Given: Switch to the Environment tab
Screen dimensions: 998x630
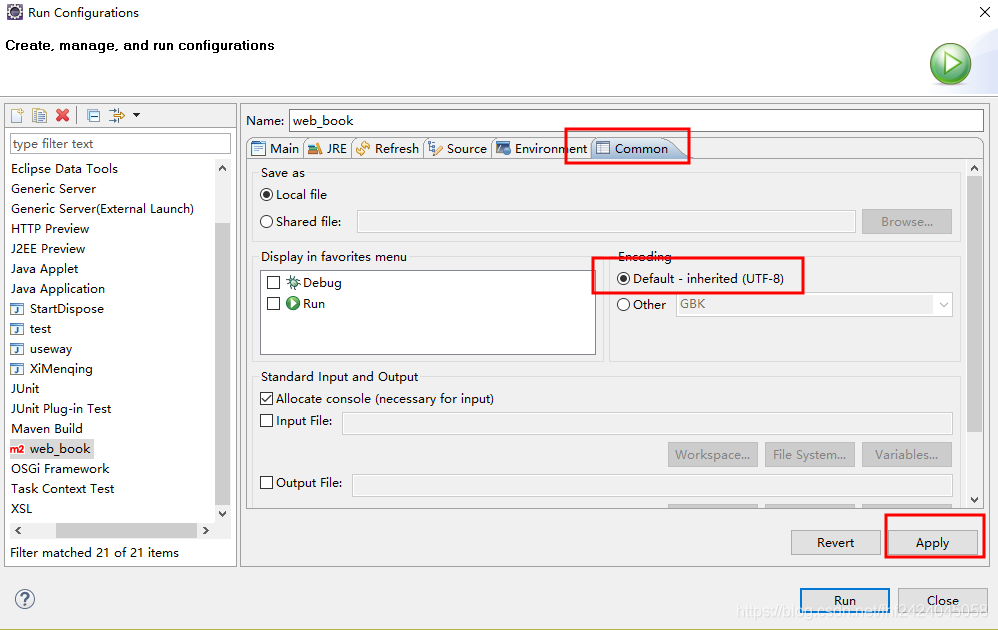Looking at the screenshot, I should pyautogui.click(x=542, y=148).
